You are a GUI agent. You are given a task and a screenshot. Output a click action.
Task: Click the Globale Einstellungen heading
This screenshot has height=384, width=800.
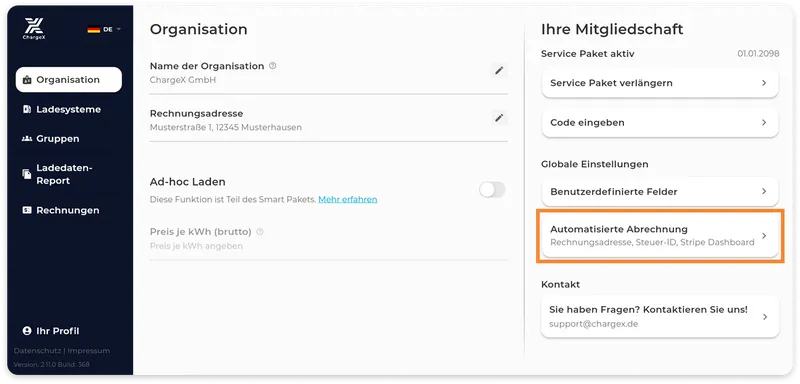tap(594, 164)
